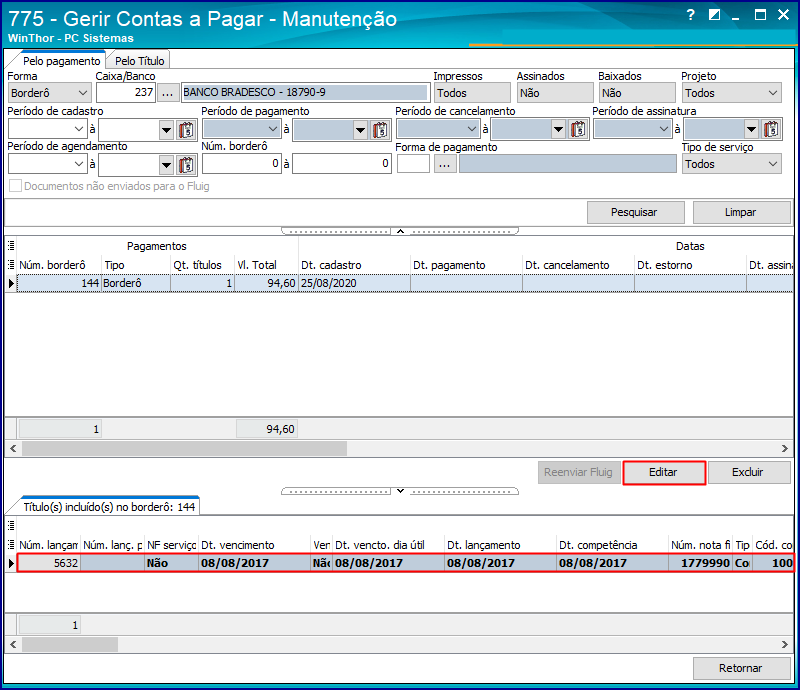Expand Período de agendamento start date dropdown
This screenshot has width=800, height=690.
pyautogui.click(x=79, y=164)
